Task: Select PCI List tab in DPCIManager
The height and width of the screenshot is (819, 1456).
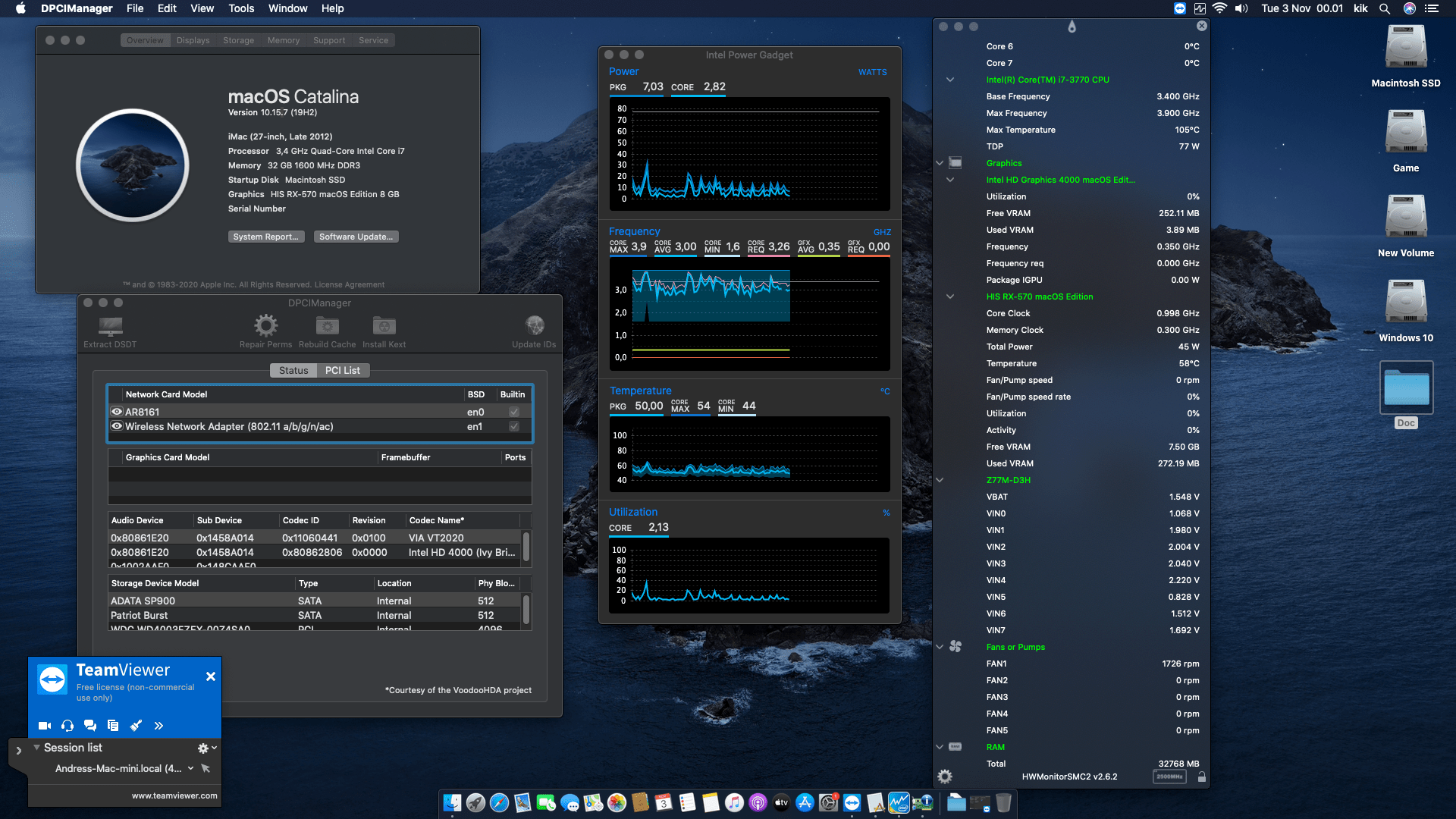Action: point(342,370)
